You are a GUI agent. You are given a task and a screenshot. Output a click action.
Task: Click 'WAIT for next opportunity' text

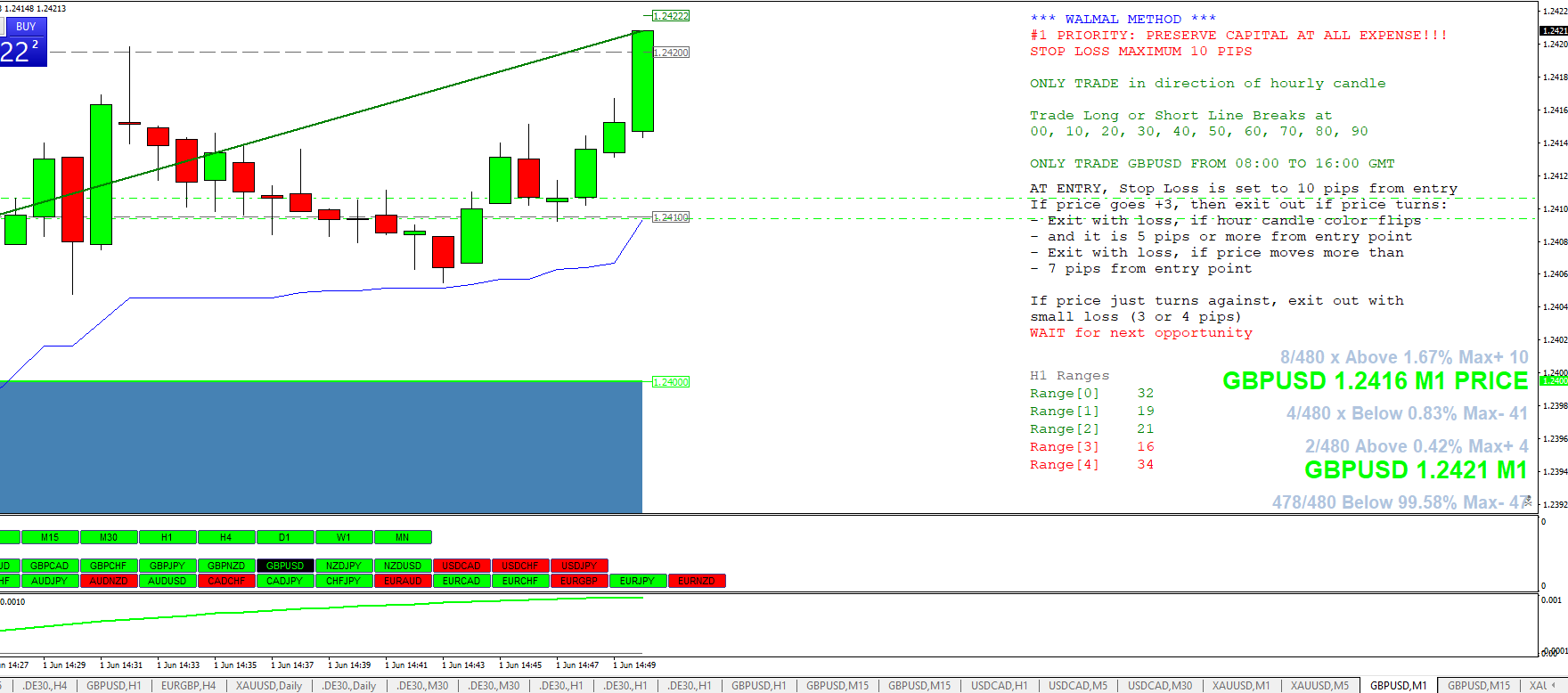(1141, 332)
